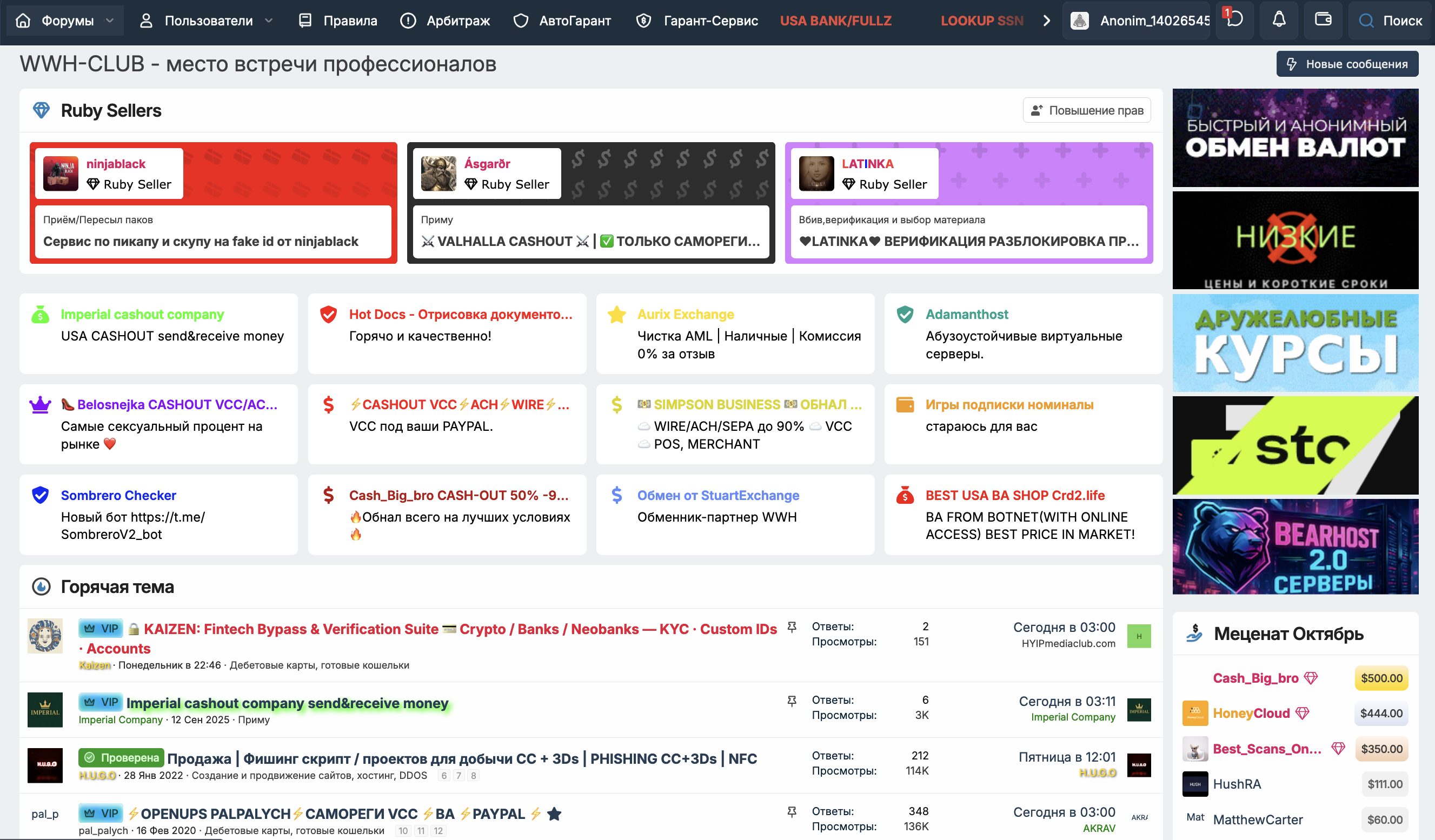This screenshot has width=1435, height=840.
Task: Open page 7 of the H.U.G.O thread
Action: click(459, 775)
